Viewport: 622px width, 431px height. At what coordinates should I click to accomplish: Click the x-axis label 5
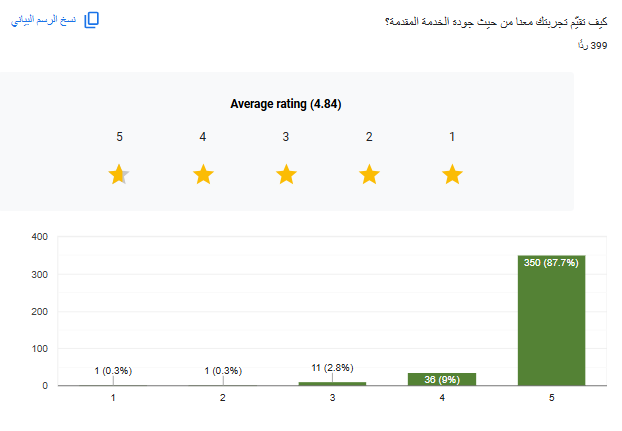click(x=551, y=398)
